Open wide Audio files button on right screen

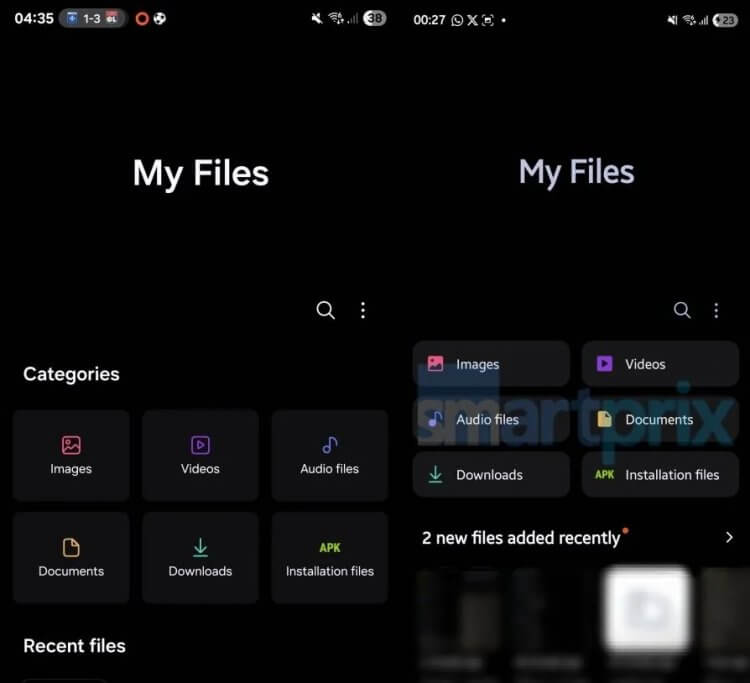click(491, 419)
